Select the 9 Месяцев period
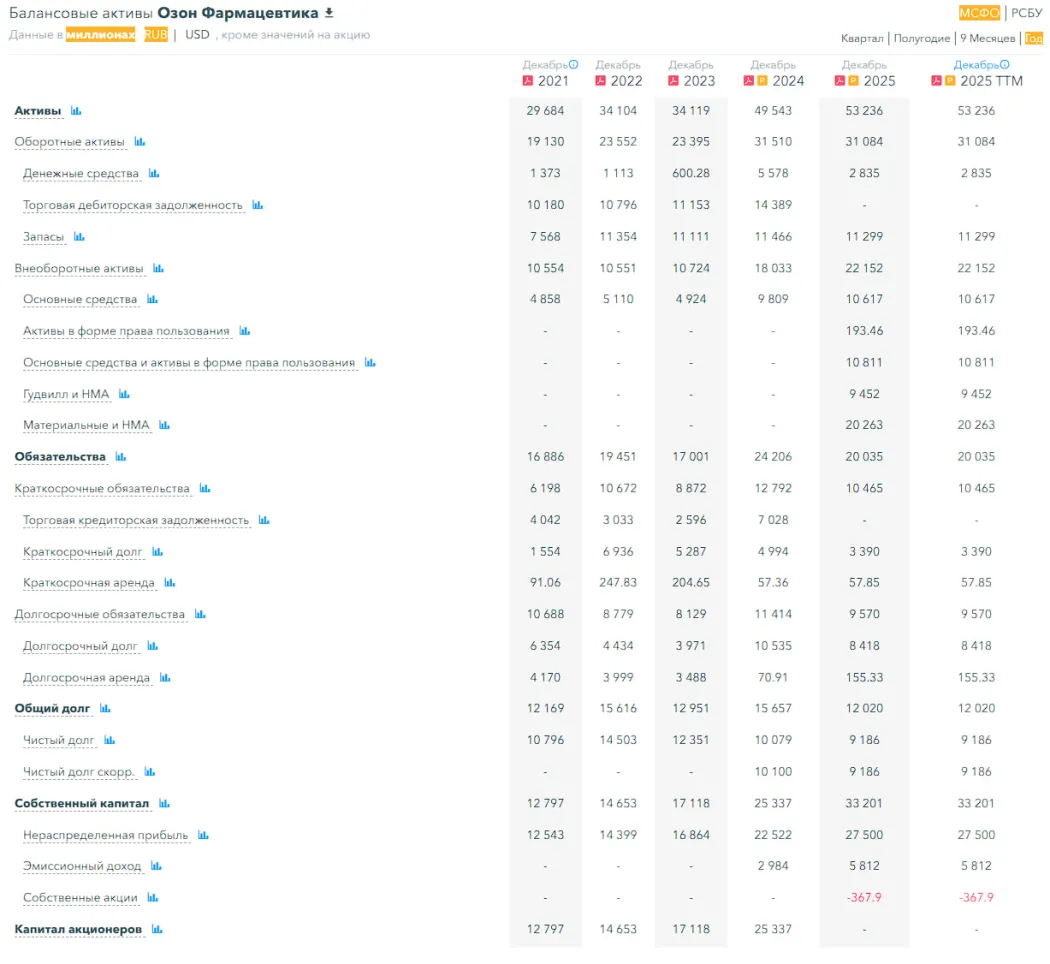The width and height of the screenshot is (1050, 964). (987, 38)
